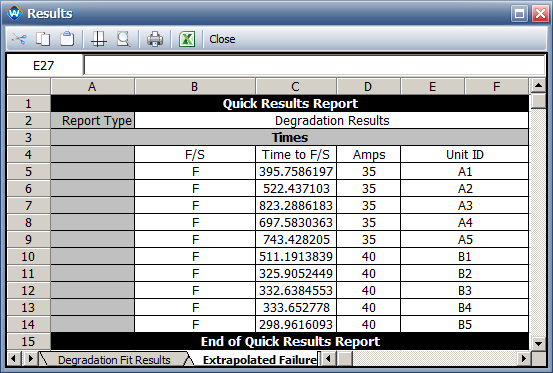Switch to Degradation Fit Results tab
553x373 pixels.
(114, 360)
